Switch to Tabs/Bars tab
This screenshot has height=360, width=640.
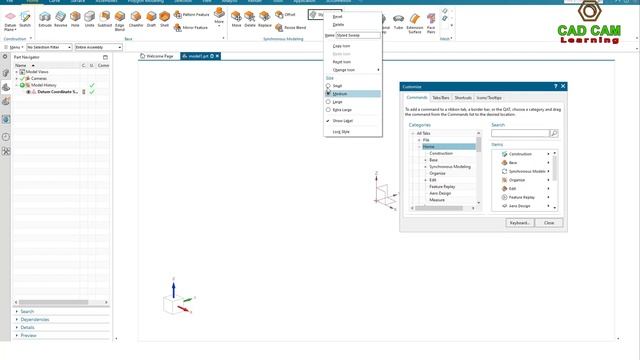tap(440, 98)
